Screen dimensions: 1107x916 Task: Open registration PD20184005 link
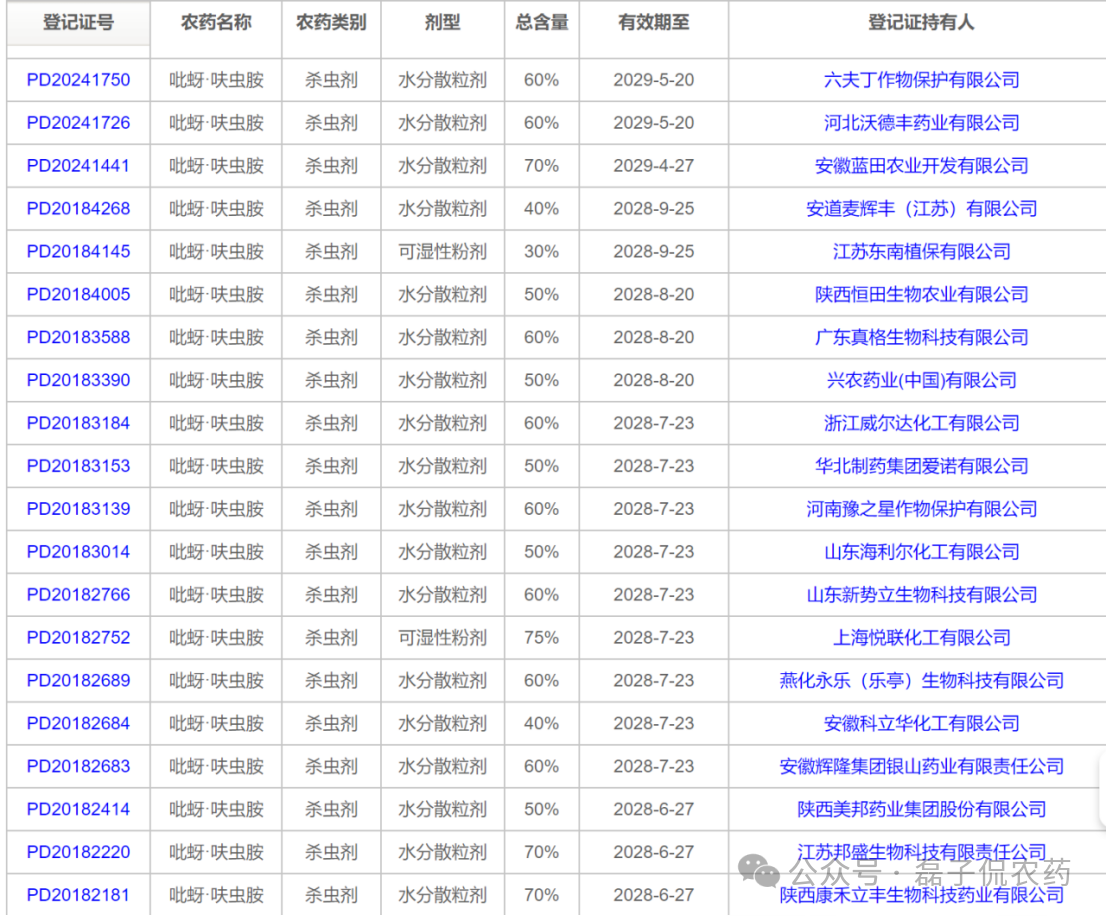coord(78,295)
